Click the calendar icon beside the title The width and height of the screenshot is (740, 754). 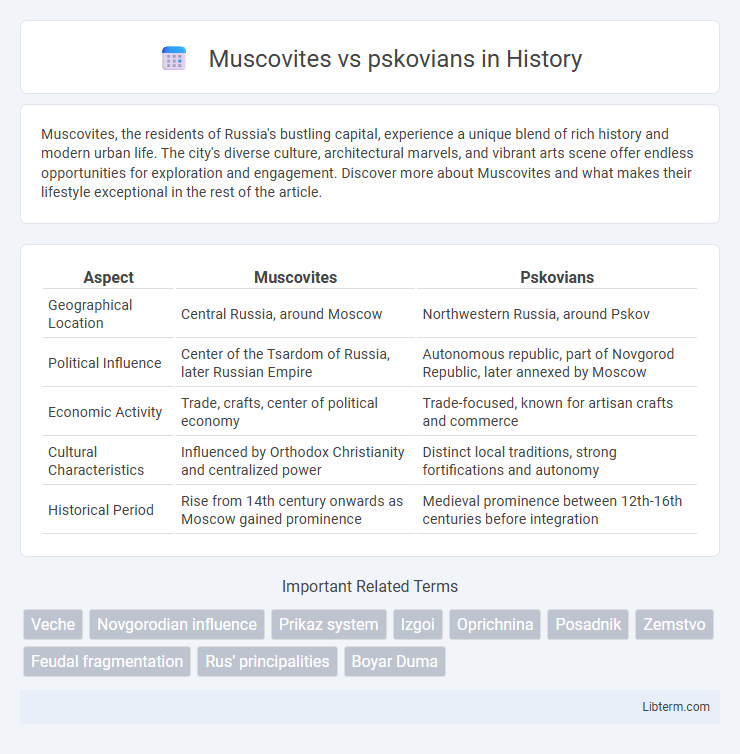tap(174, 59)
